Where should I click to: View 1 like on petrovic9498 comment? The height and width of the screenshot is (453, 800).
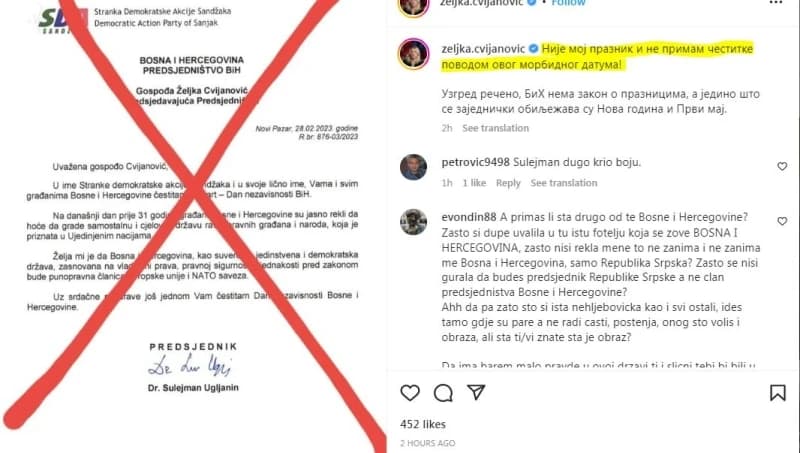click(474, 183)
